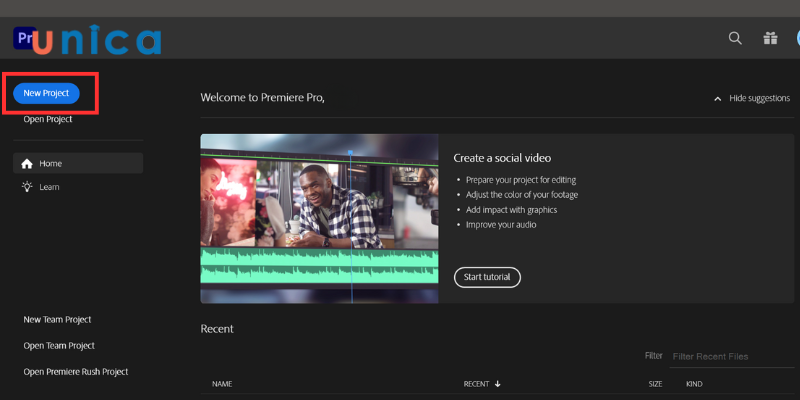Sort the list by KIND column

[x=694, y=384]
